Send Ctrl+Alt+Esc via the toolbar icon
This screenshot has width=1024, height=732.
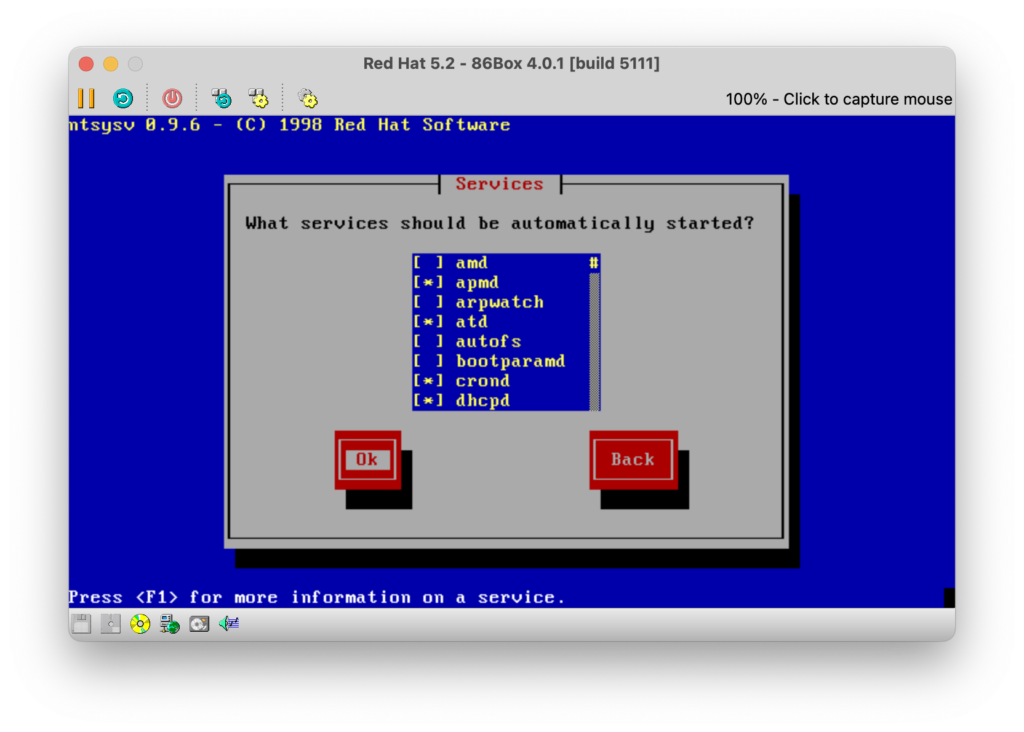pyautogui.click(x=259, y=99)
